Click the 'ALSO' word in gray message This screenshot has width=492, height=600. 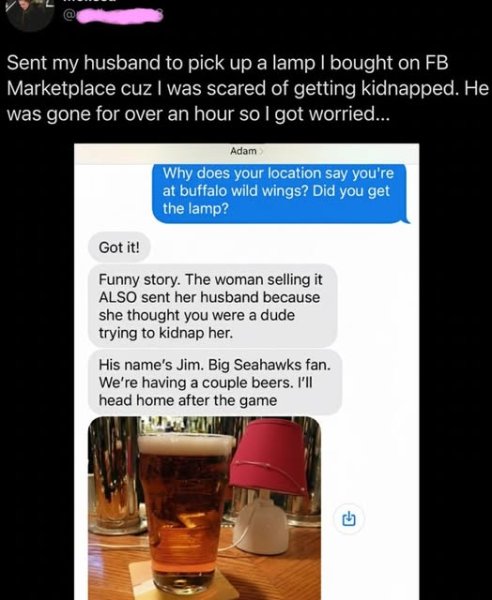click(x=118, y=297)
